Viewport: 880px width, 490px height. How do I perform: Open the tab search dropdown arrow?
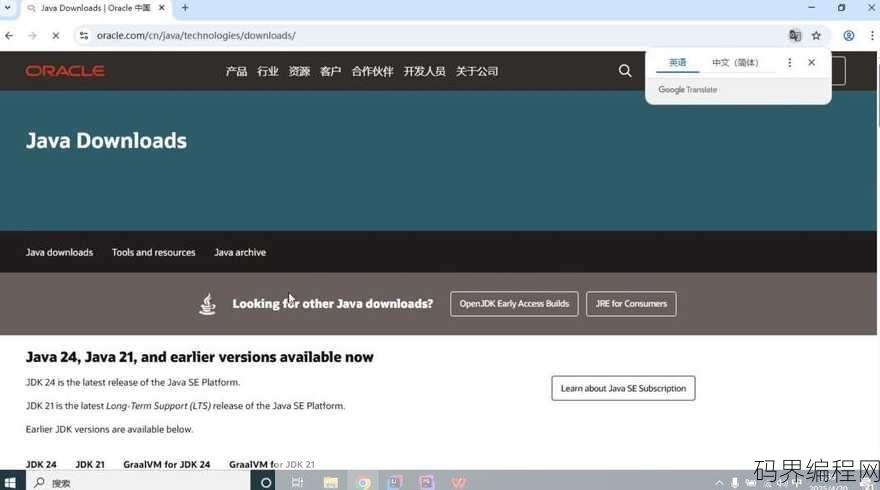point(8,8)
